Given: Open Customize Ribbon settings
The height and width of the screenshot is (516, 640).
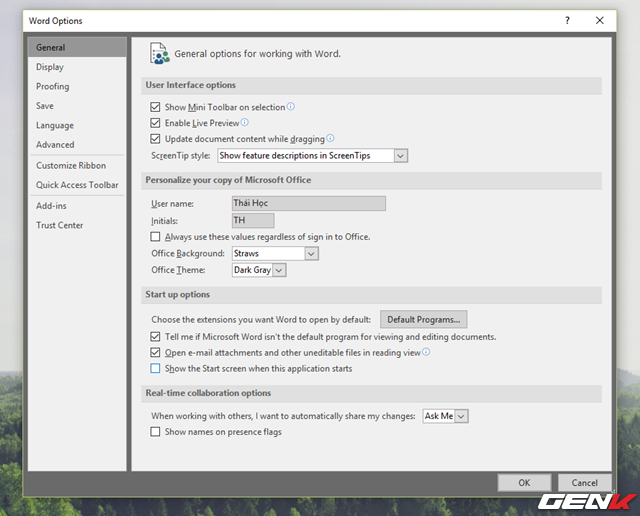Looking at the screenshot, I should (x=77, y=165).
